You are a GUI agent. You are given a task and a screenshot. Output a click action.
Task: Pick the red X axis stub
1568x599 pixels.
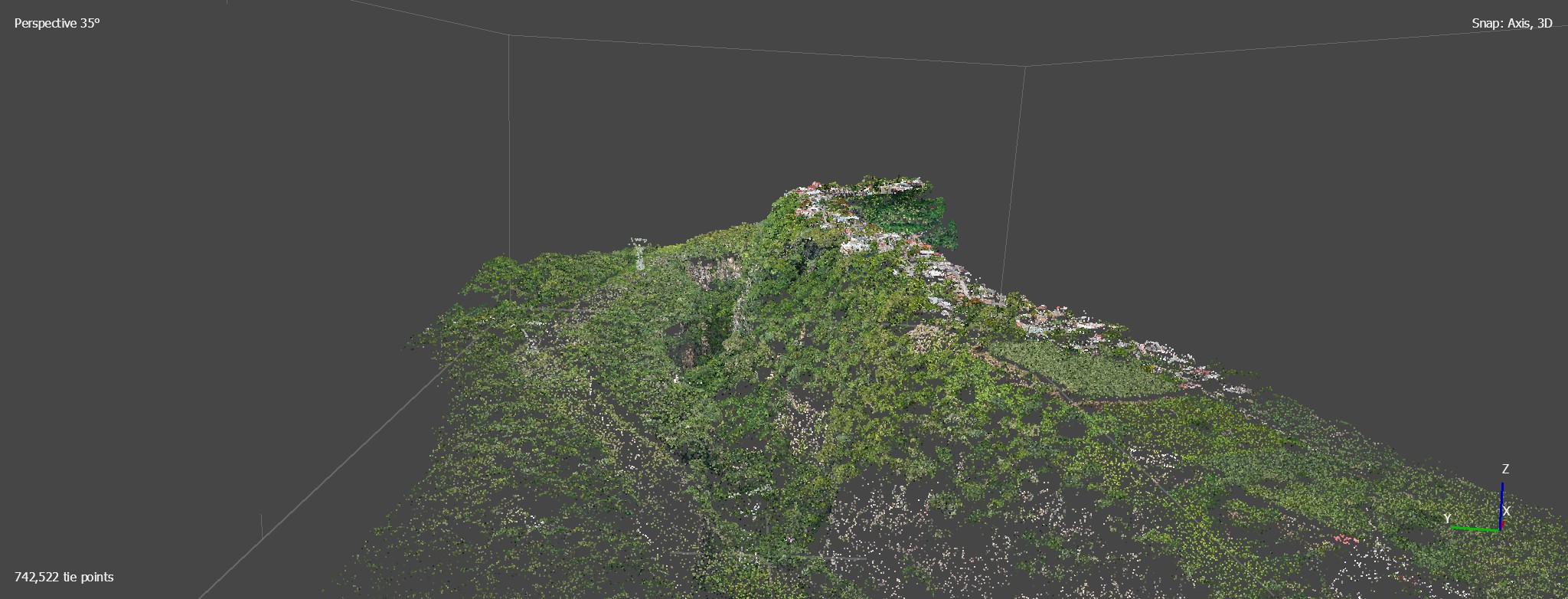pyautogui.click(x=1501, y=525)
